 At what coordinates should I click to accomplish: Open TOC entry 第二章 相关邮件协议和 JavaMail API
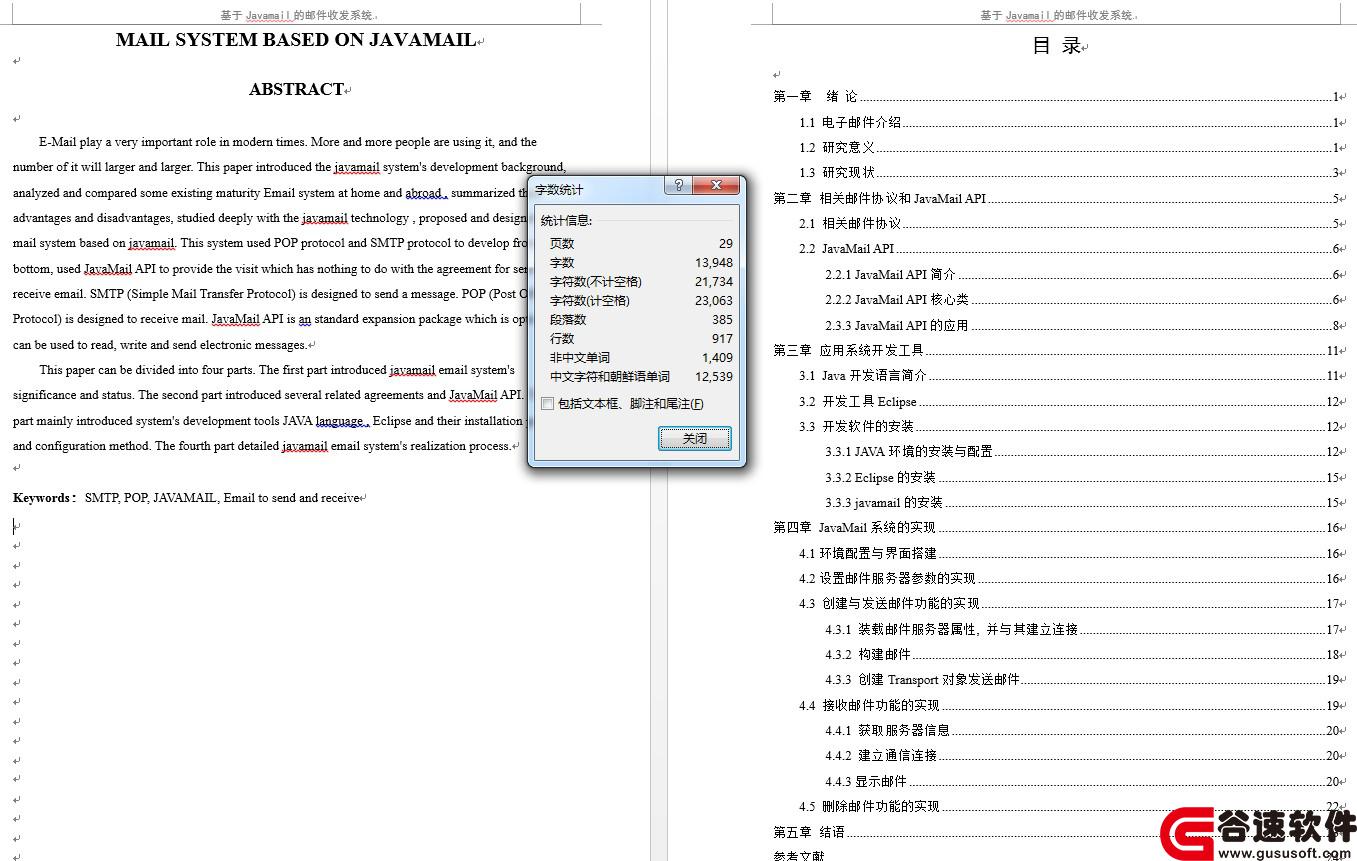point(1056,198)
